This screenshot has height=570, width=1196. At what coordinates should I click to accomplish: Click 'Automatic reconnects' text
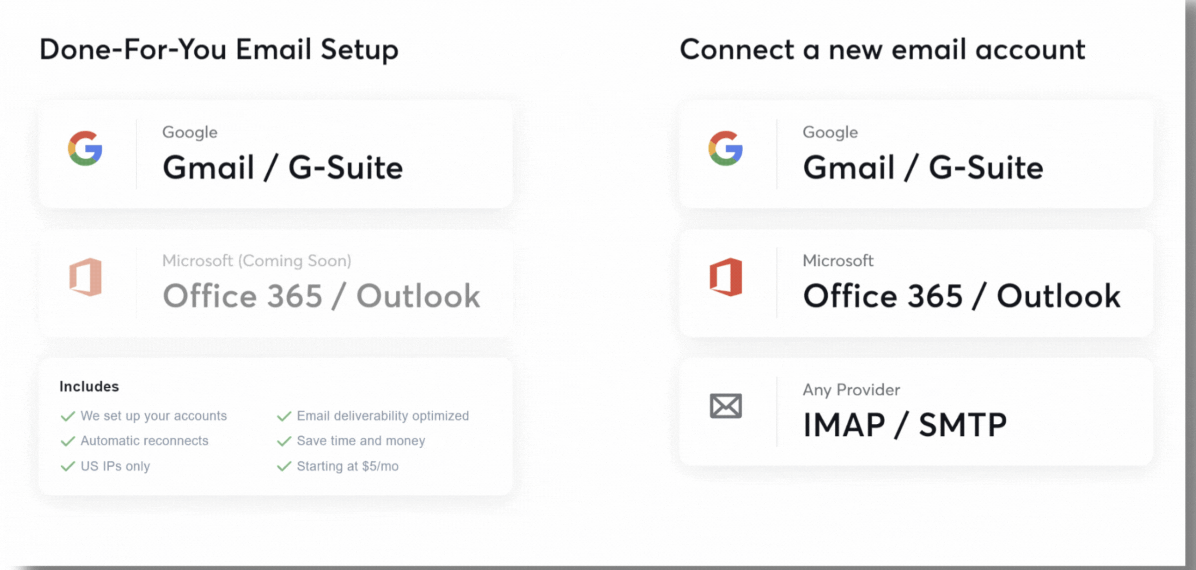[144, 441]
